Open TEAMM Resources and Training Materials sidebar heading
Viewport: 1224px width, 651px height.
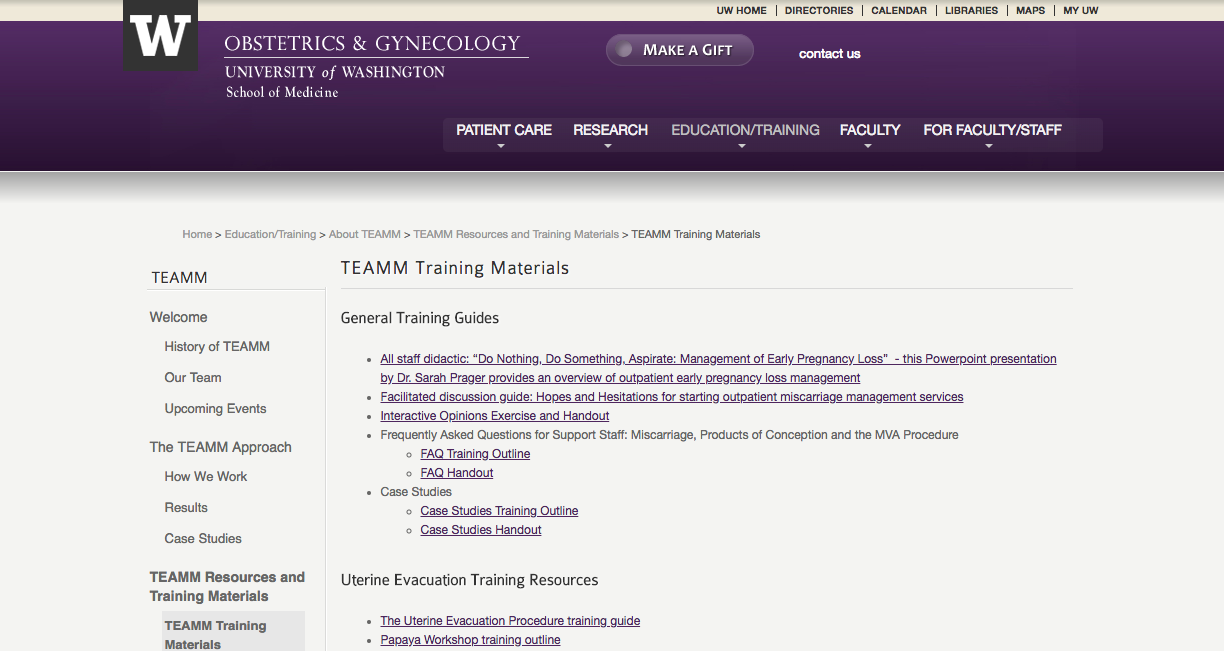227,586
